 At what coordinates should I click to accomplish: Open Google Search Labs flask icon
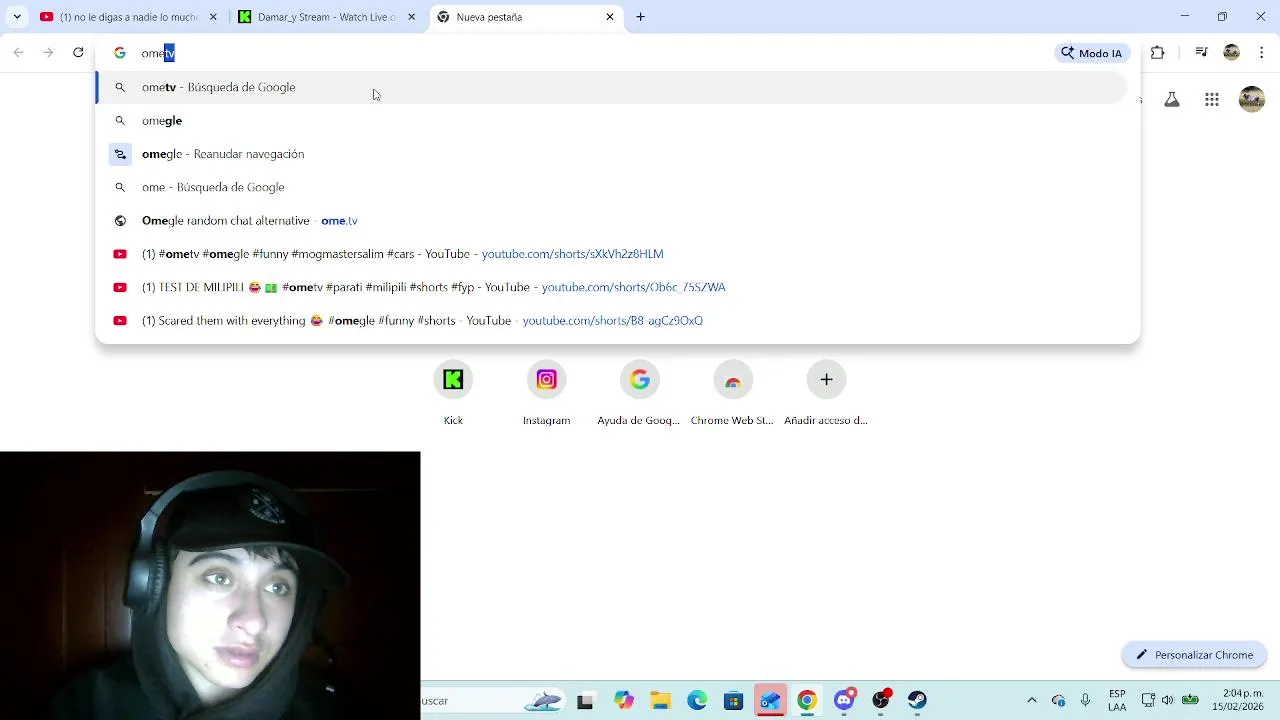tap(1172, 100)
